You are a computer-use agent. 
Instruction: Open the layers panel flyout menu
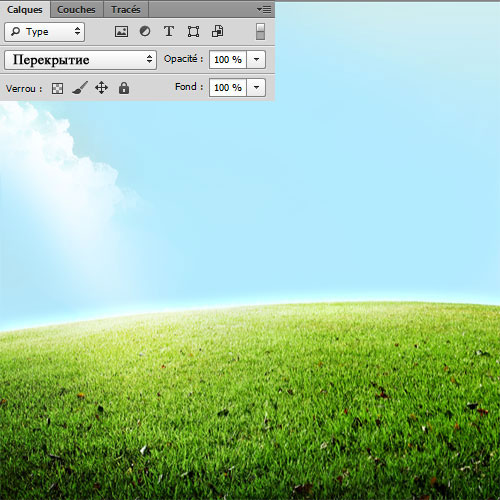[264, 10]
